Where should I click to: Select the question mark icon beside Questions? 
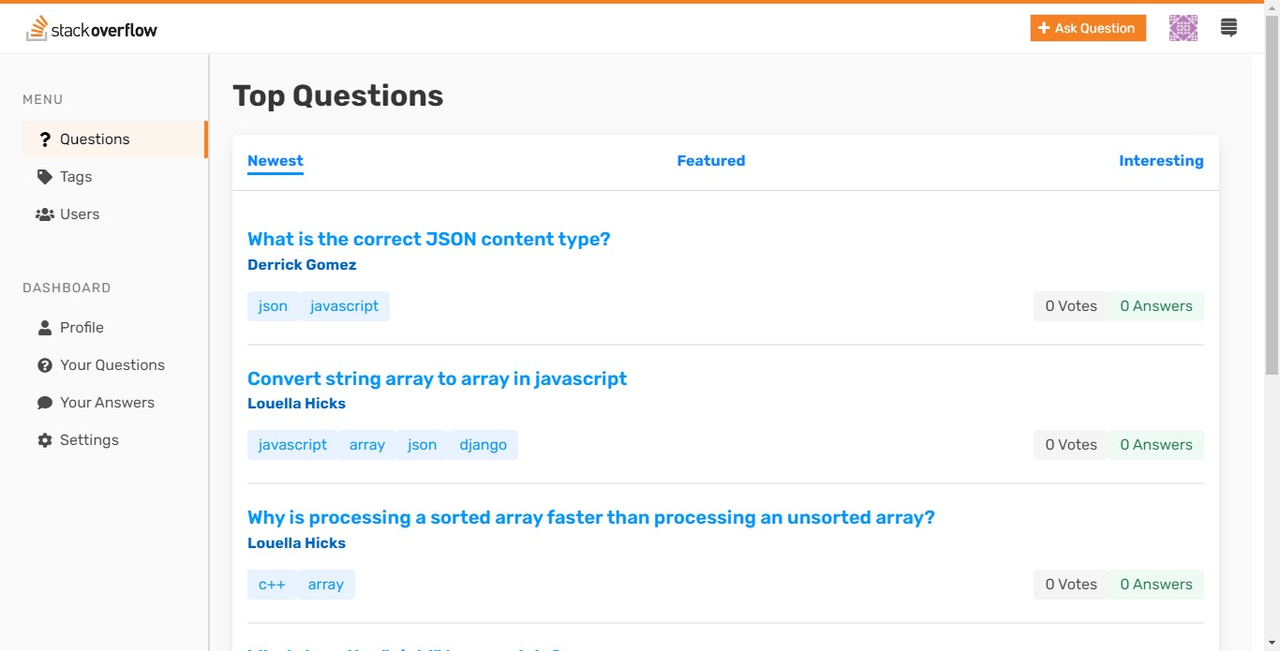coord(44,139)
